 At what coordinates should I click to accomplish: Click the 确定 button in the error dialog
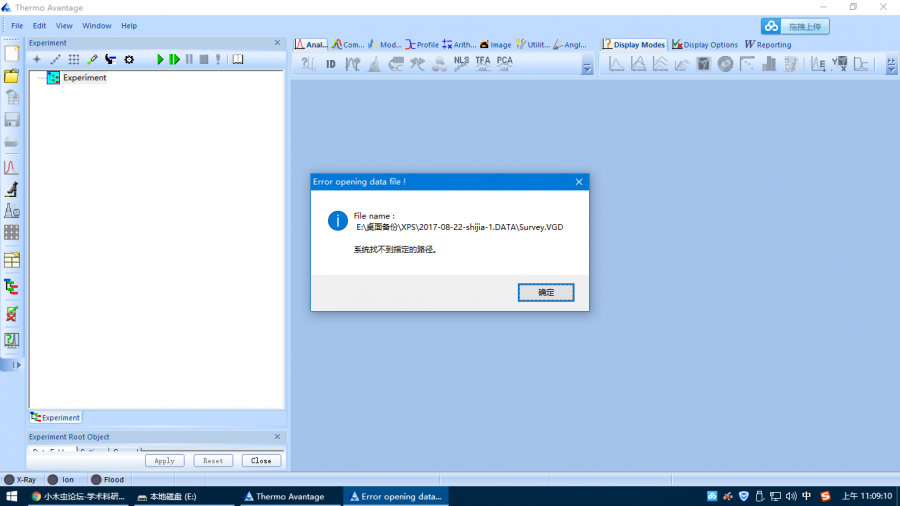click(x=545, y=292)
